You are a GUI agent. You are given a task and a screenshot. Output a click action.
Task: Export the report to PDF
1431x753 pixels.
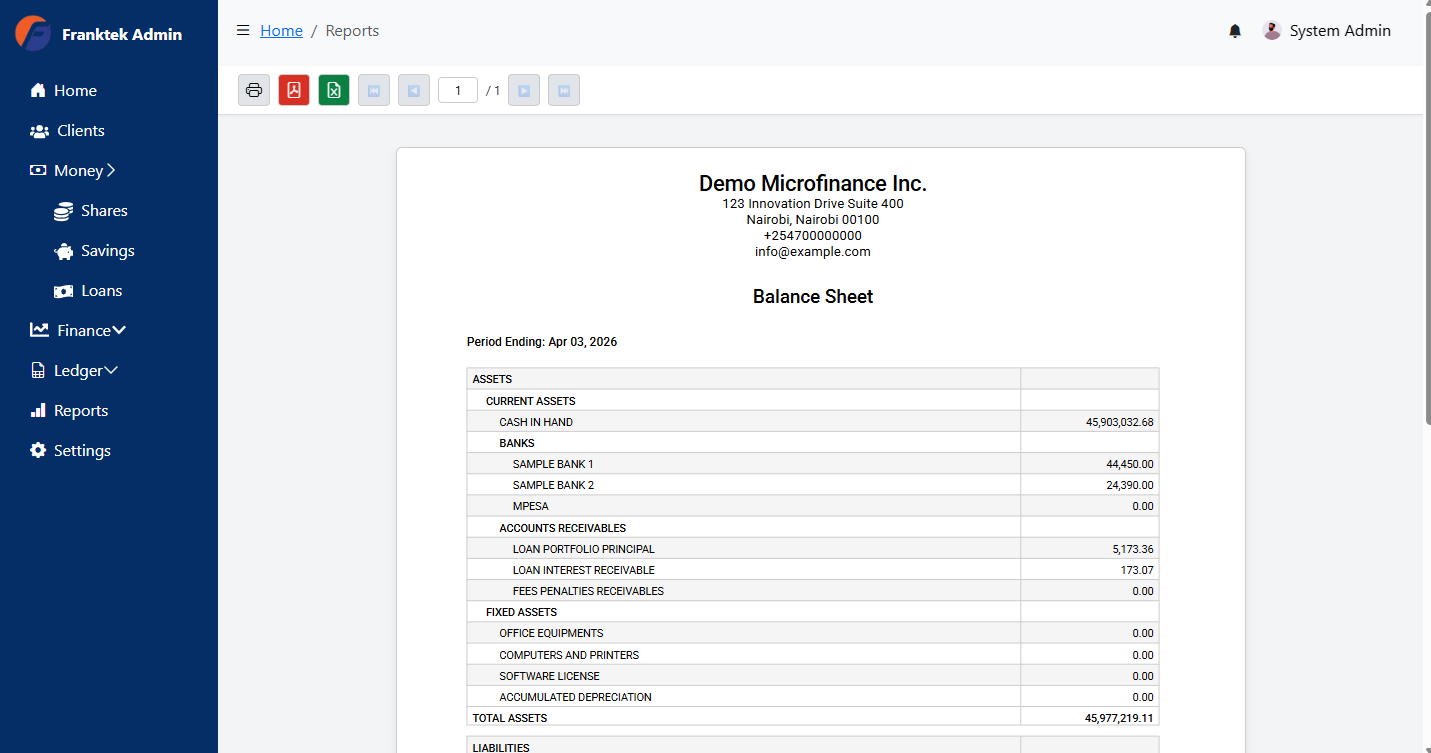[x=293, y=89]
